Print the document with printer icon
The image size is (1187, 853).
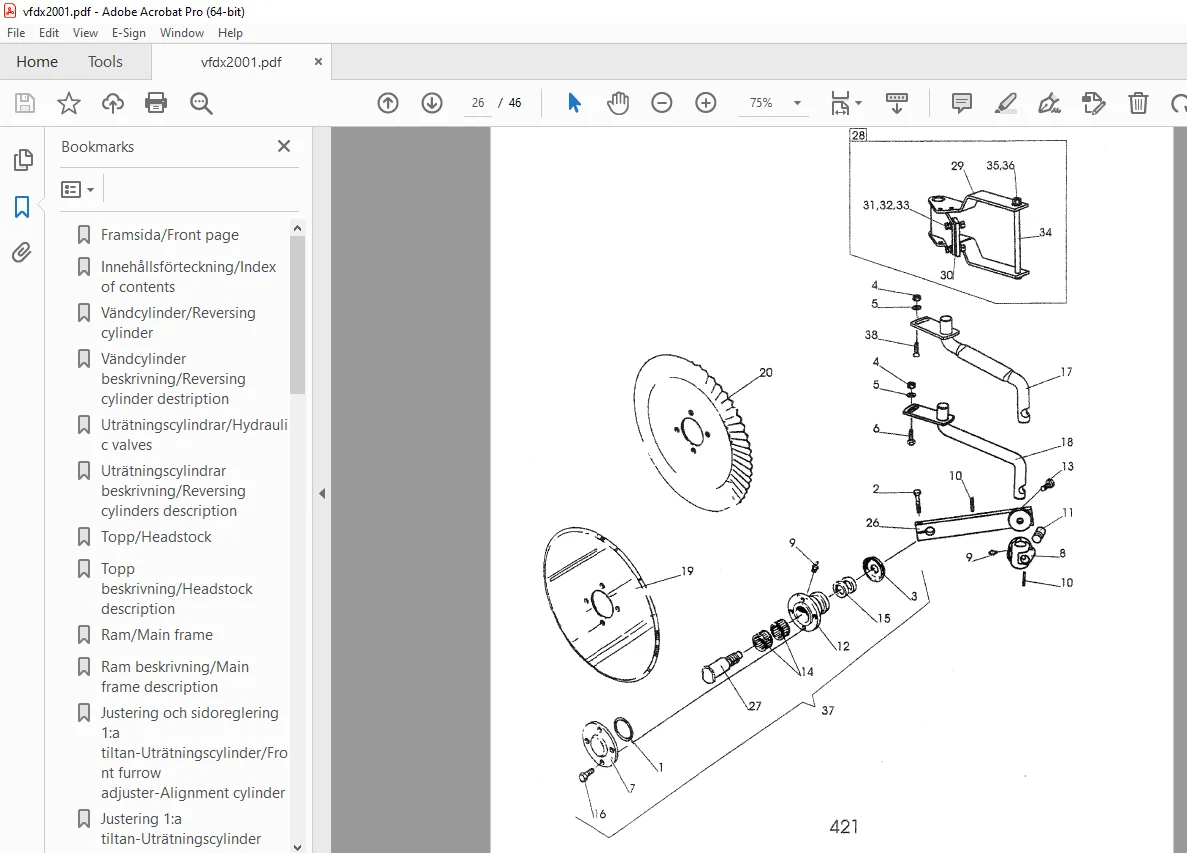[156, 103]
